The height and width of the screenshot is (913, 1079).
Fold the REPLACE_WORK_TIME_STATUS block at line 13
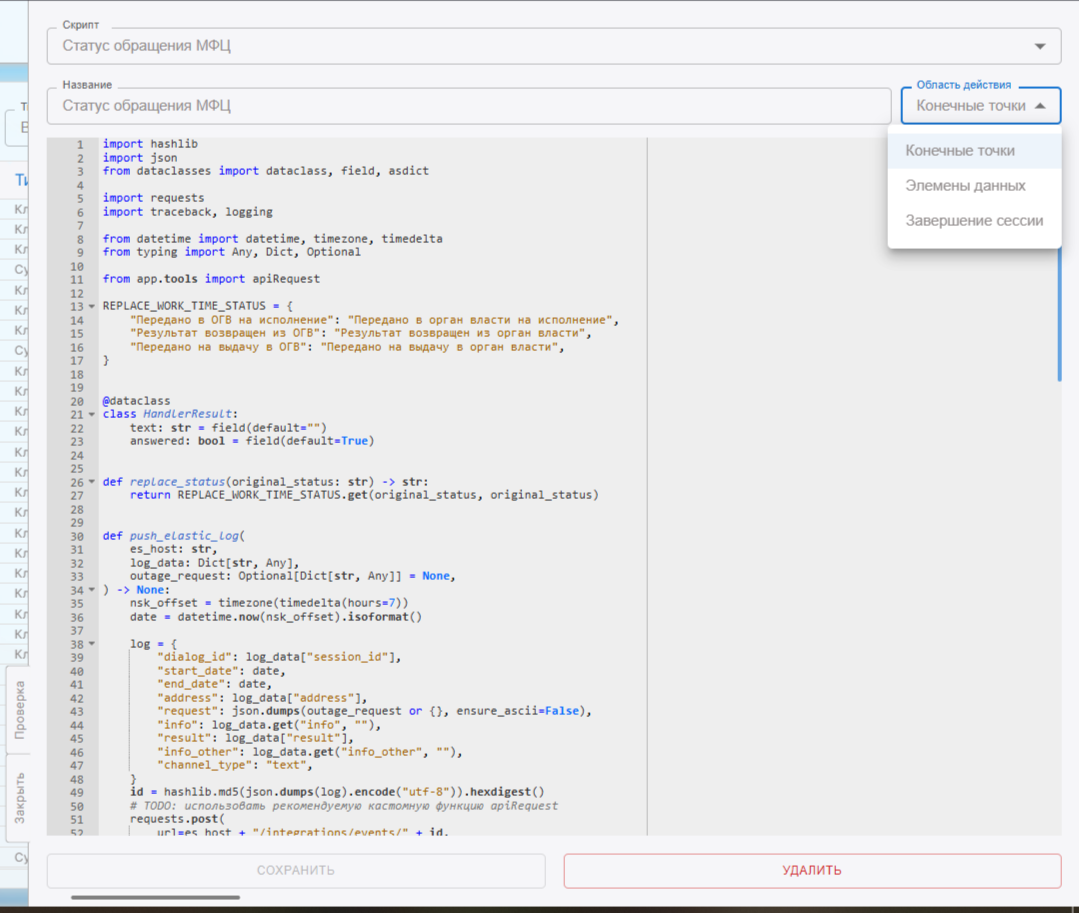(92, 306)
